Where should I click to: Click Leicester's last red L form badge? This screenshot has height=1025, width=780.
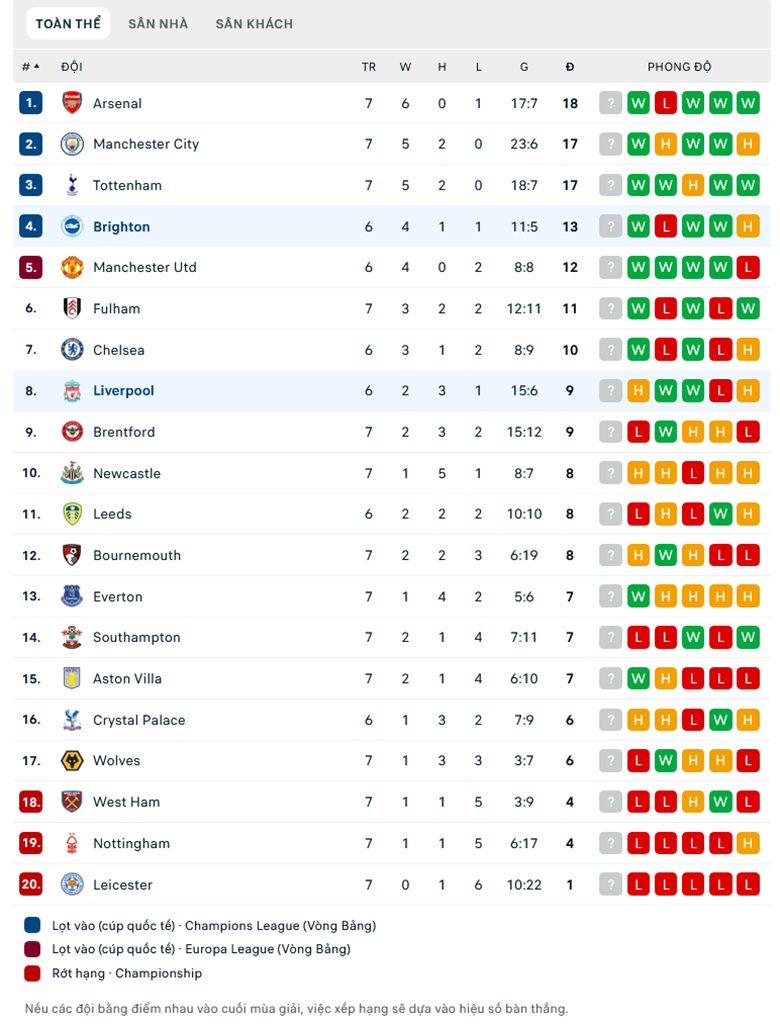coord(748,884)
